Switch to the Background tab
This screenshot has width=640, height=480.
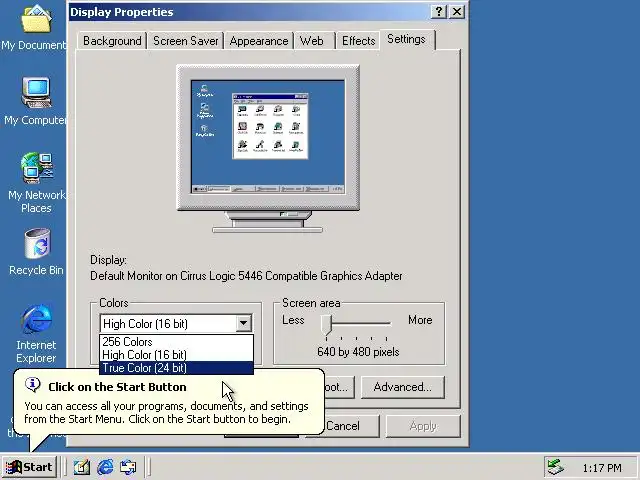coord(112,41)
